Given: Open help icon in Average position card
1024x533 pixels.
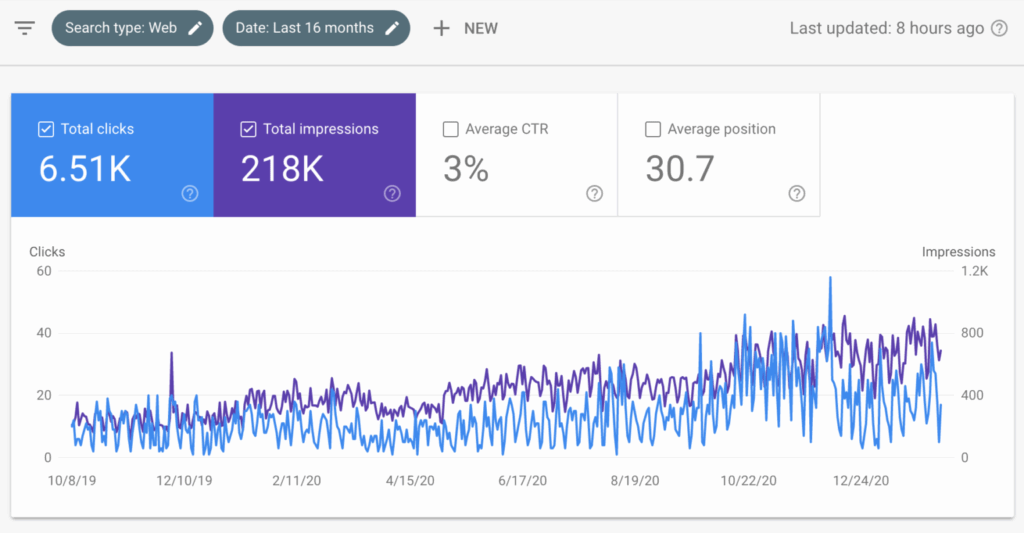Looking at the screenshot, I should click(x=797, y=193).
